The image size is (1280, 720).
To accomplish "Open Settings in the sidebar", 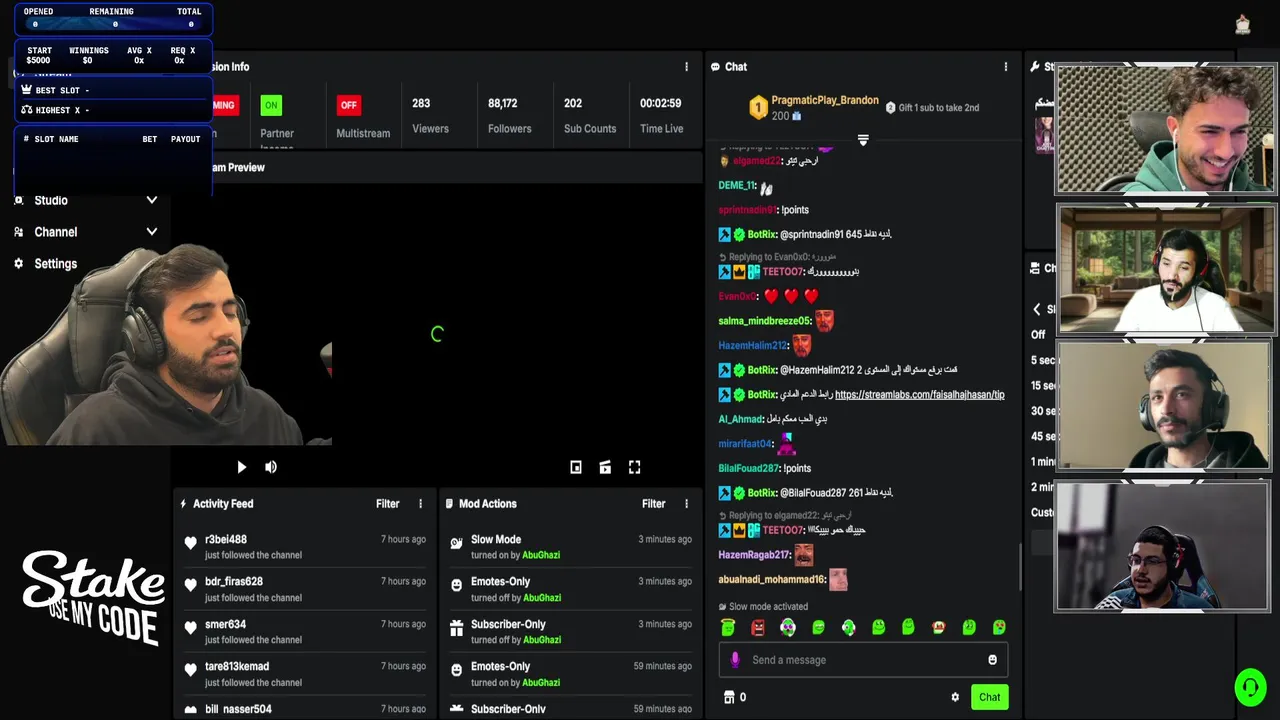I will 56,264.
